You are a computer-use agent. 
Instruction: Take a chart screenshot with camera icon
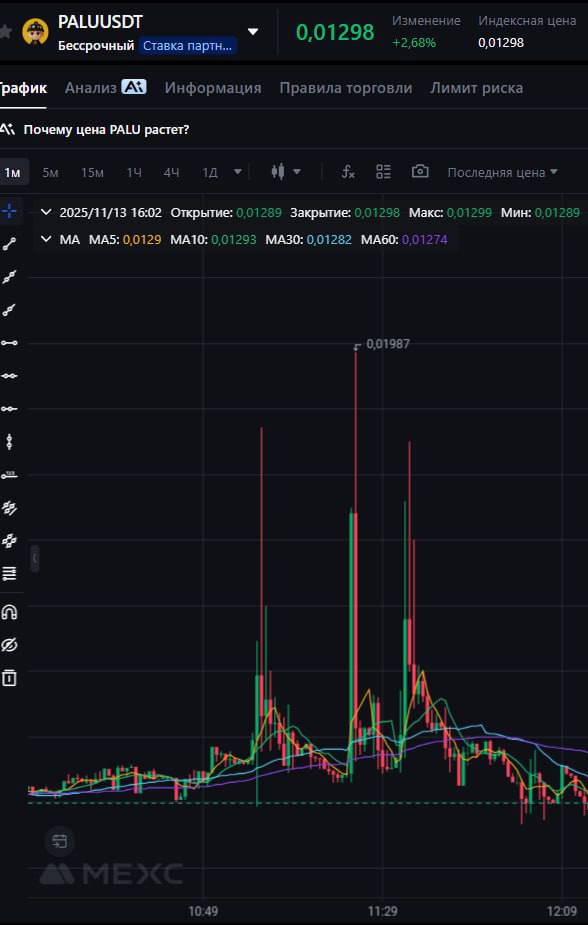[420, 172]
